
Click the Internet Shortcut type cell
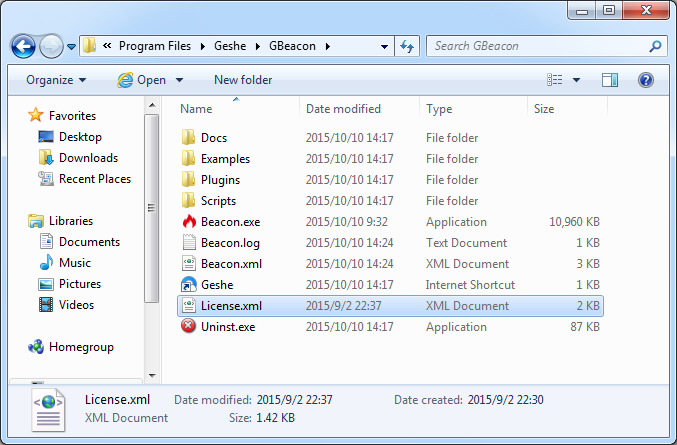[x=470, y=285]
